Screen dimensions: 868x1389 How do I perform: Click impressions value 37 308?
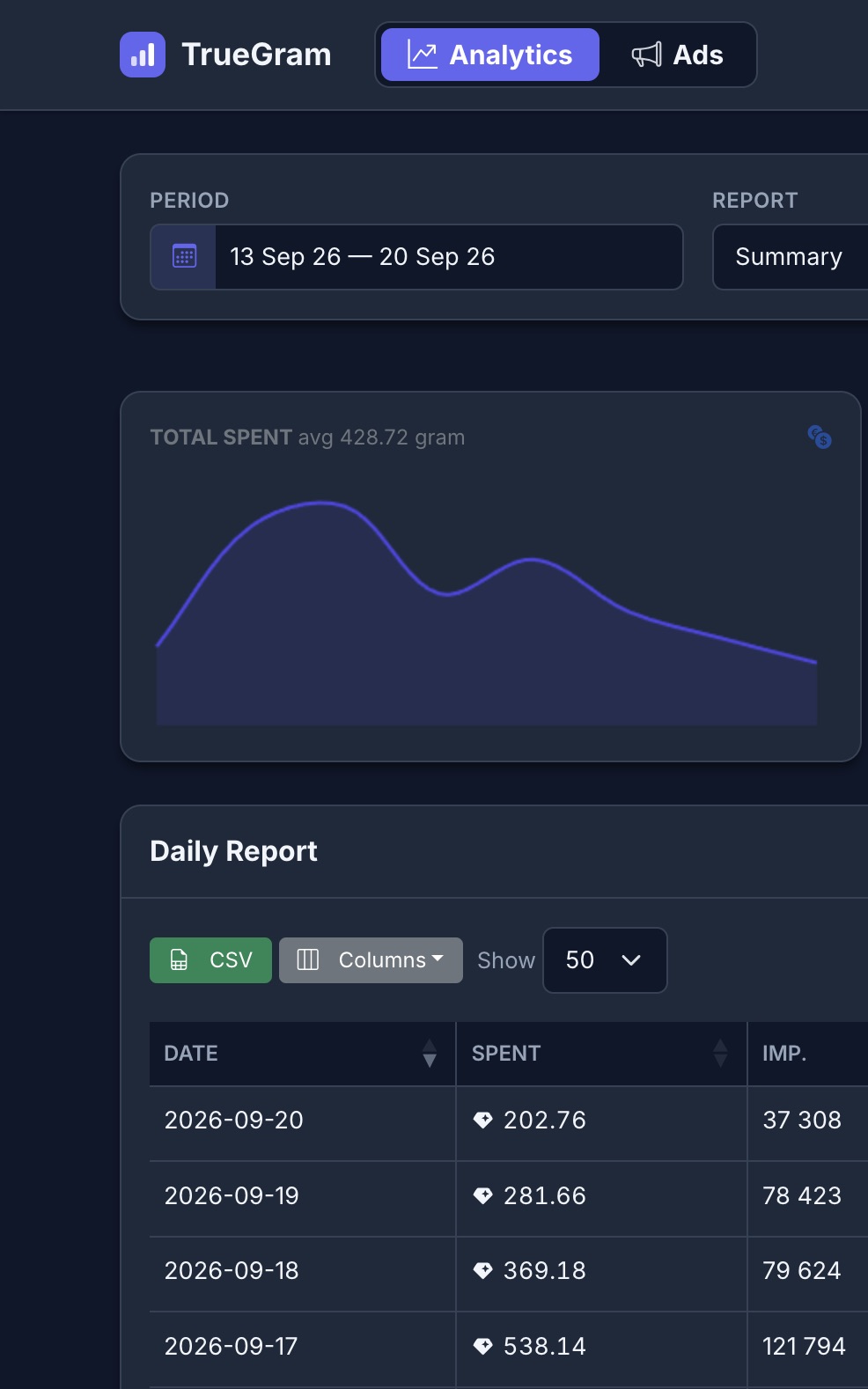802,1121
